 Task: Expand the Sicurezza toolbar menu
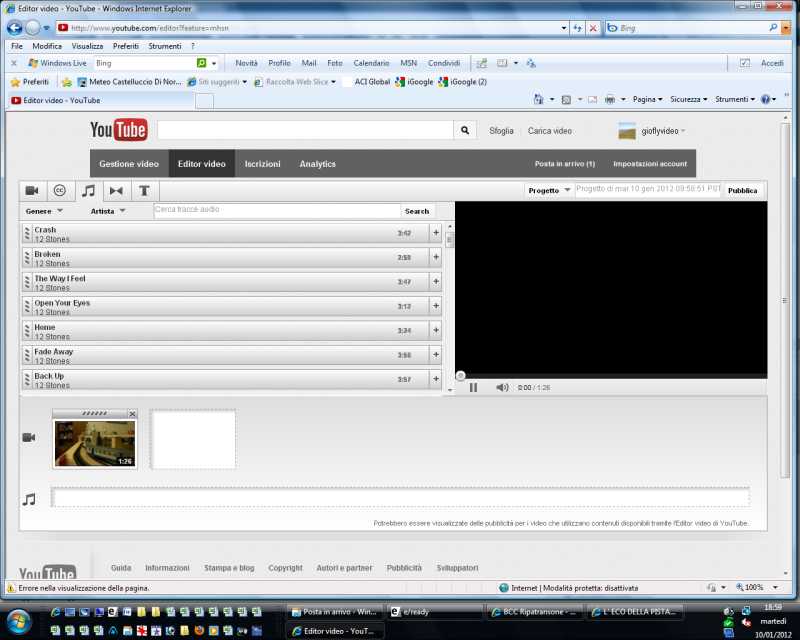tap(689, 100)
